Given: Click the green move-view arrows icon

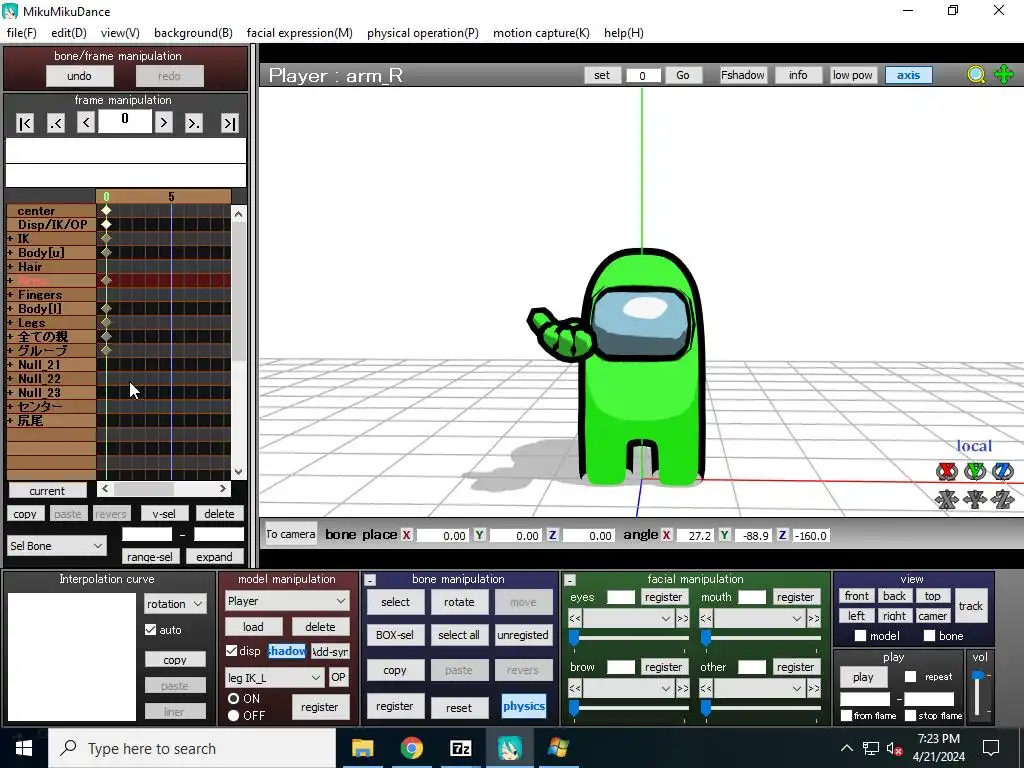Looking at the screenshot, I should click(1004, 74).
